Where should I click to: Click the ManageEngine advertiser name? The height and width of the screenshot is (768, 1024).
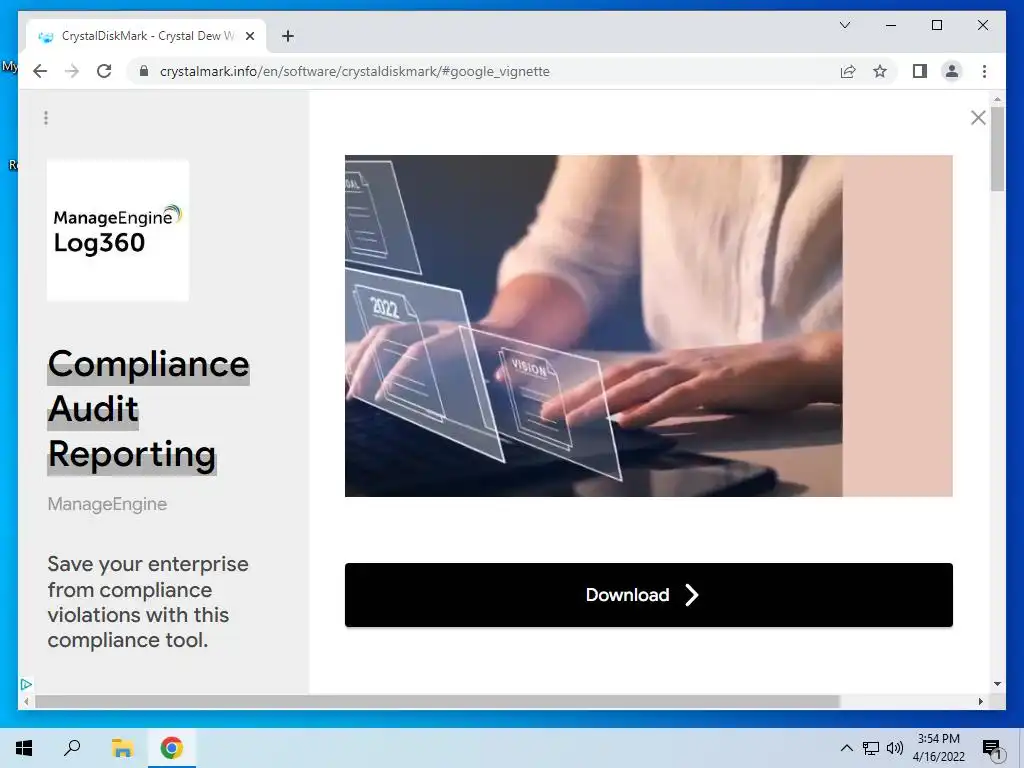107,504
